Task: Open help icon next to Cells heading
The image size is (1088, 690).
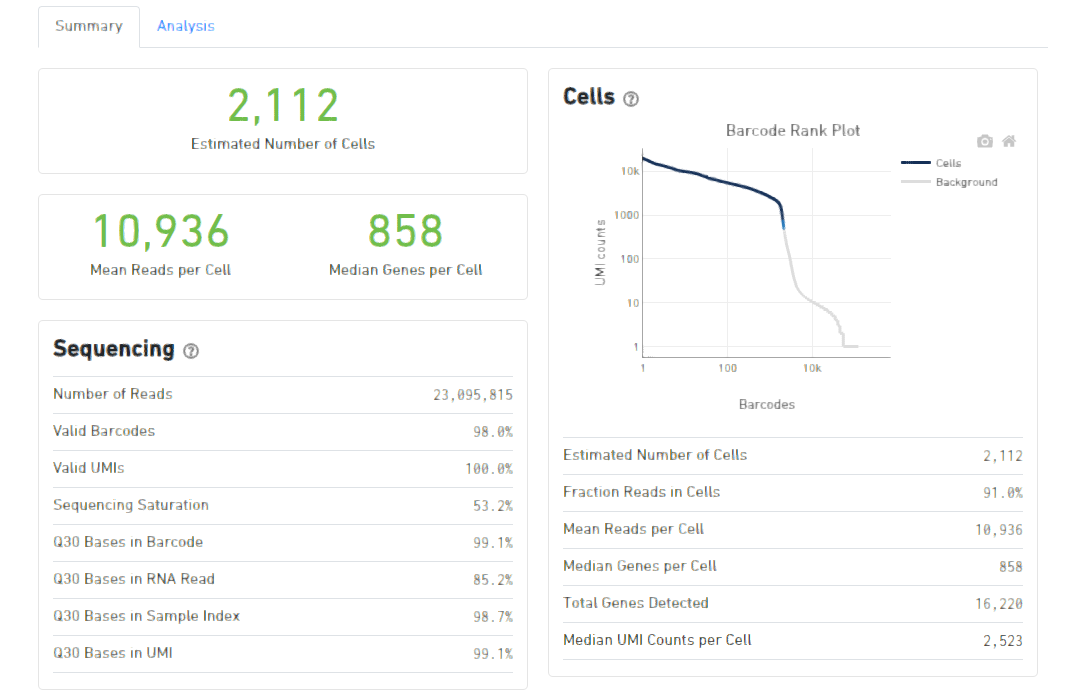Action: [x=630, y=99]
